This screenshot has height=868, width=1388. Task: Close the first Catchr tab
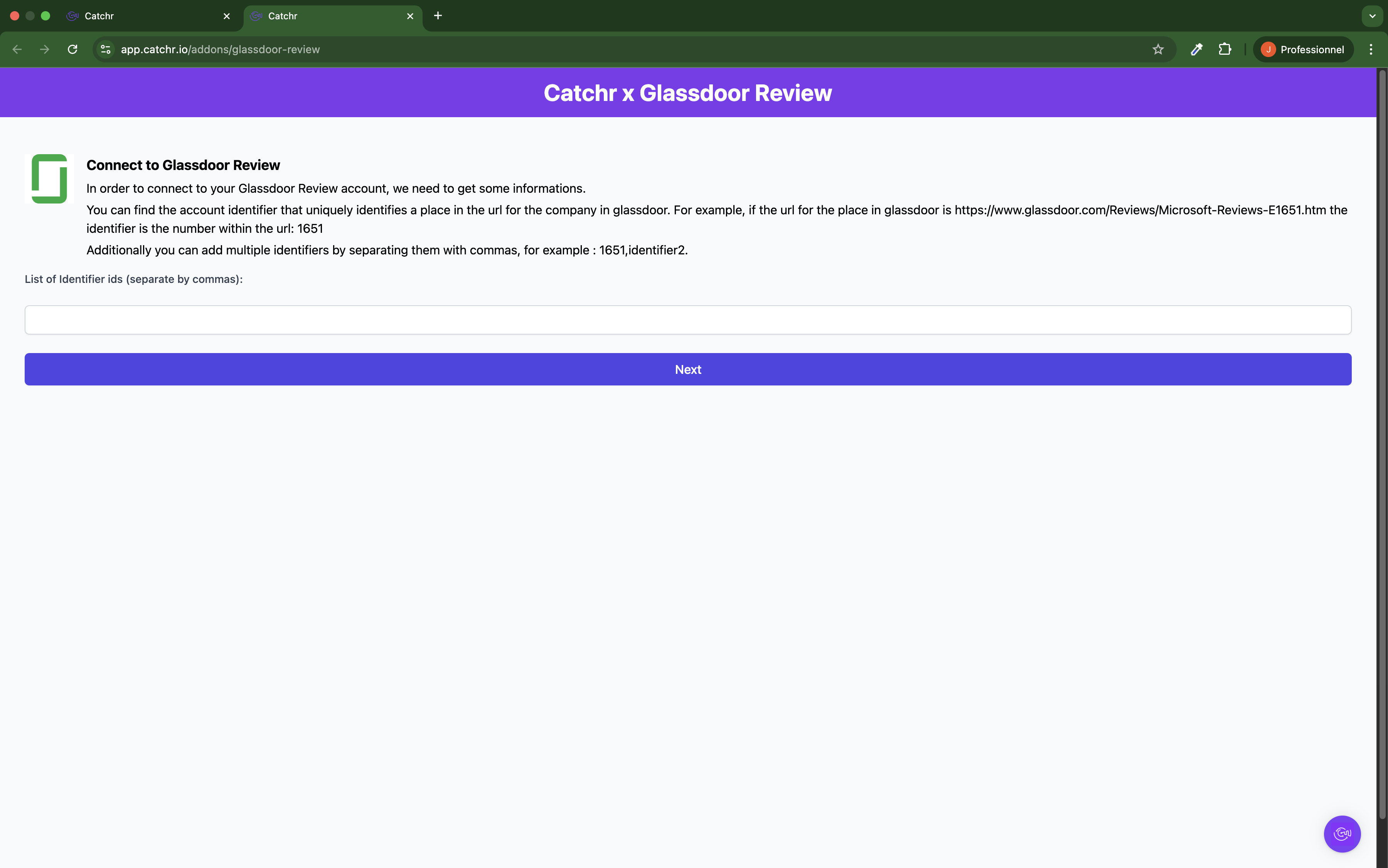tap(226, 16)
